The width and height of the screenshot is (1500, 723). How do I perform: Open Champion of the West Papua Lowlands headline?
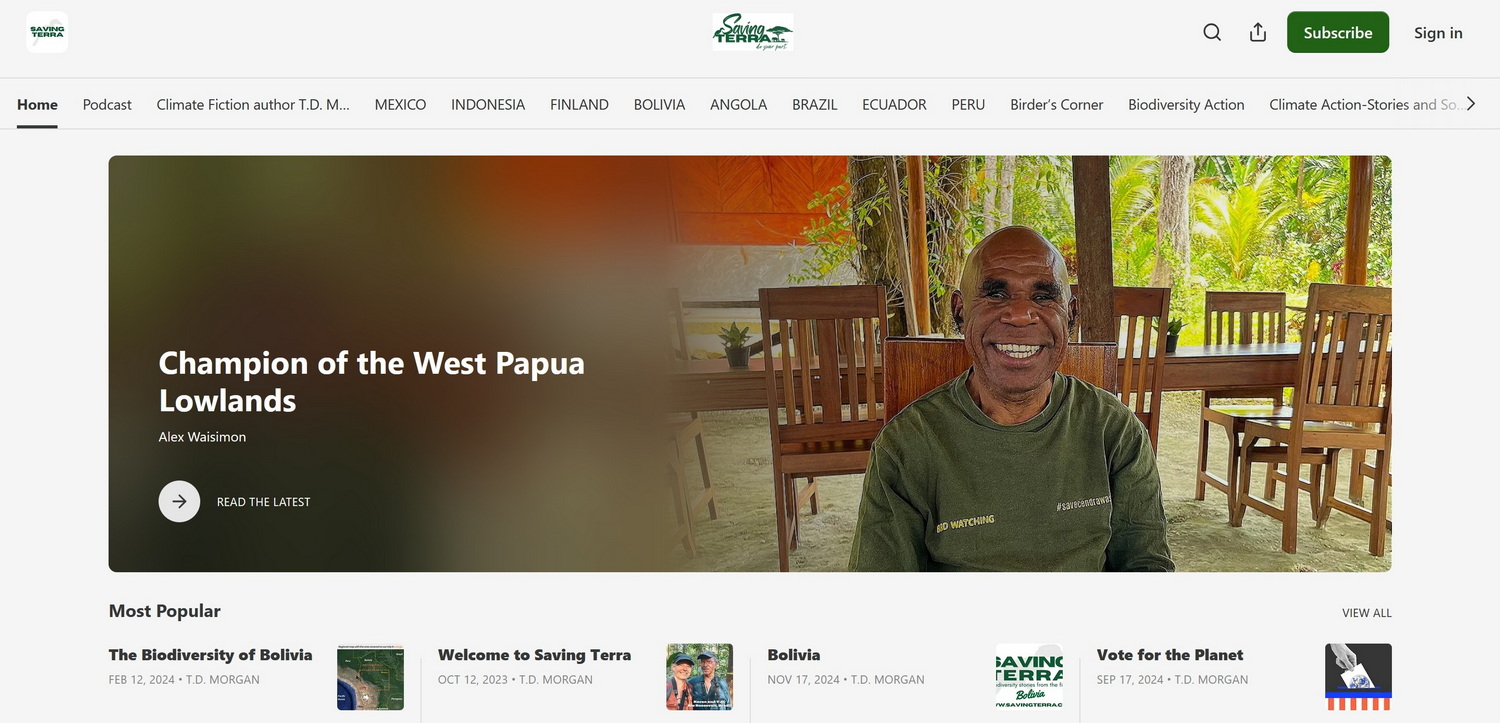click(x=372, y=381)
